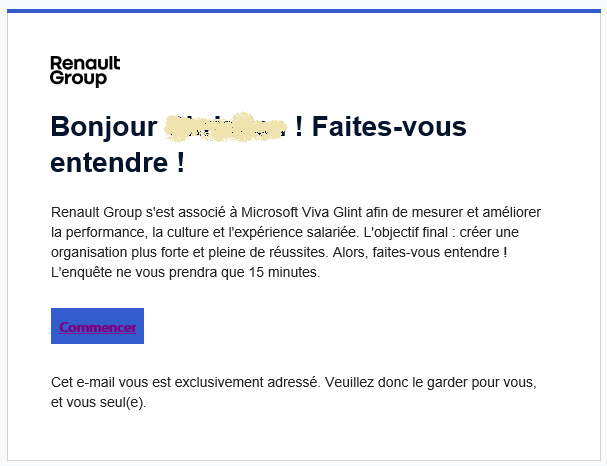
Task: Open the Commencer survey link
Action: pos(98,327)
